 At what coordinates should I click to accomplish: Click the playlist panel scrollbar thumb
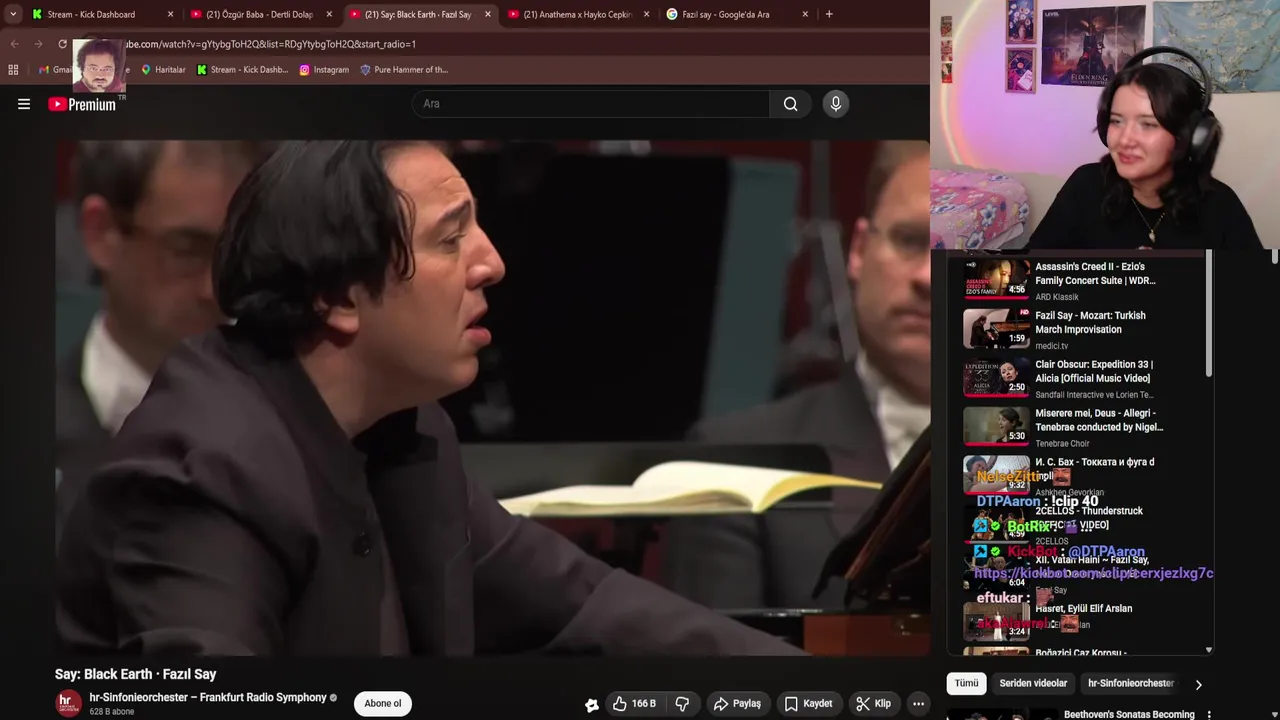click(1209, 315)
